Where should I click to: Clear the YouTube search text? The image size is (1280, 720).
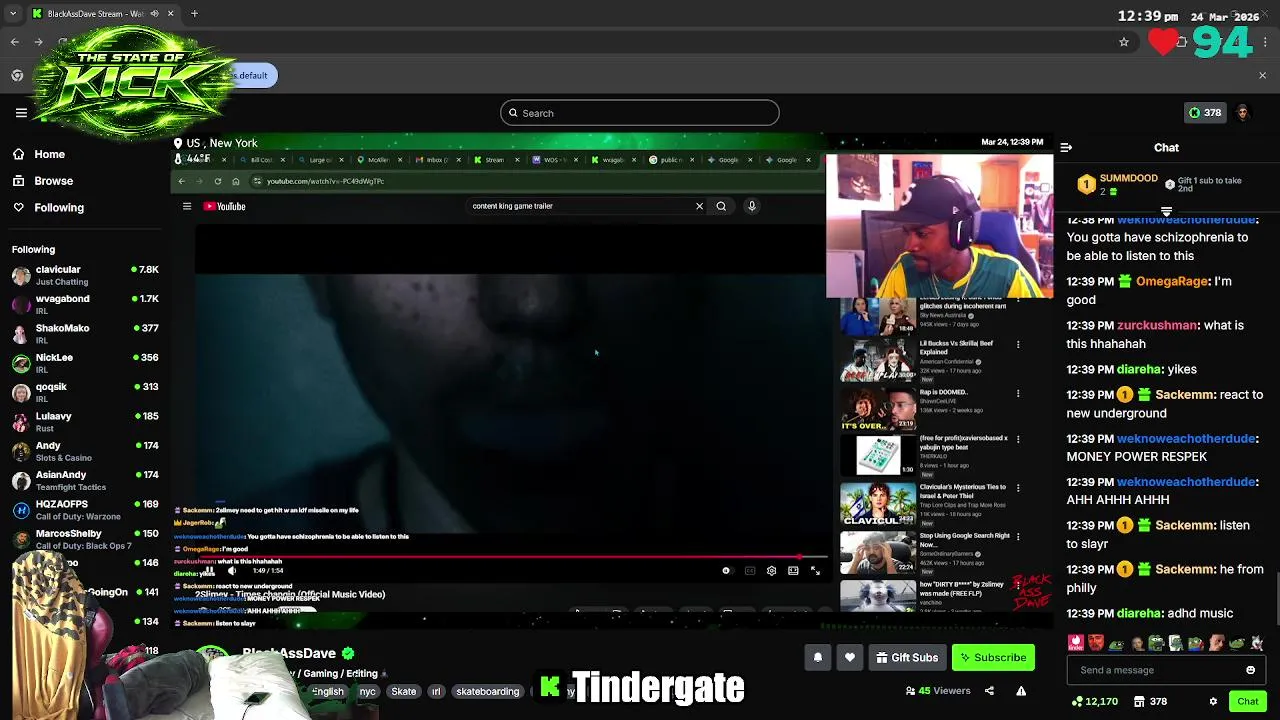pyautogui.click(x=699, y=206)
